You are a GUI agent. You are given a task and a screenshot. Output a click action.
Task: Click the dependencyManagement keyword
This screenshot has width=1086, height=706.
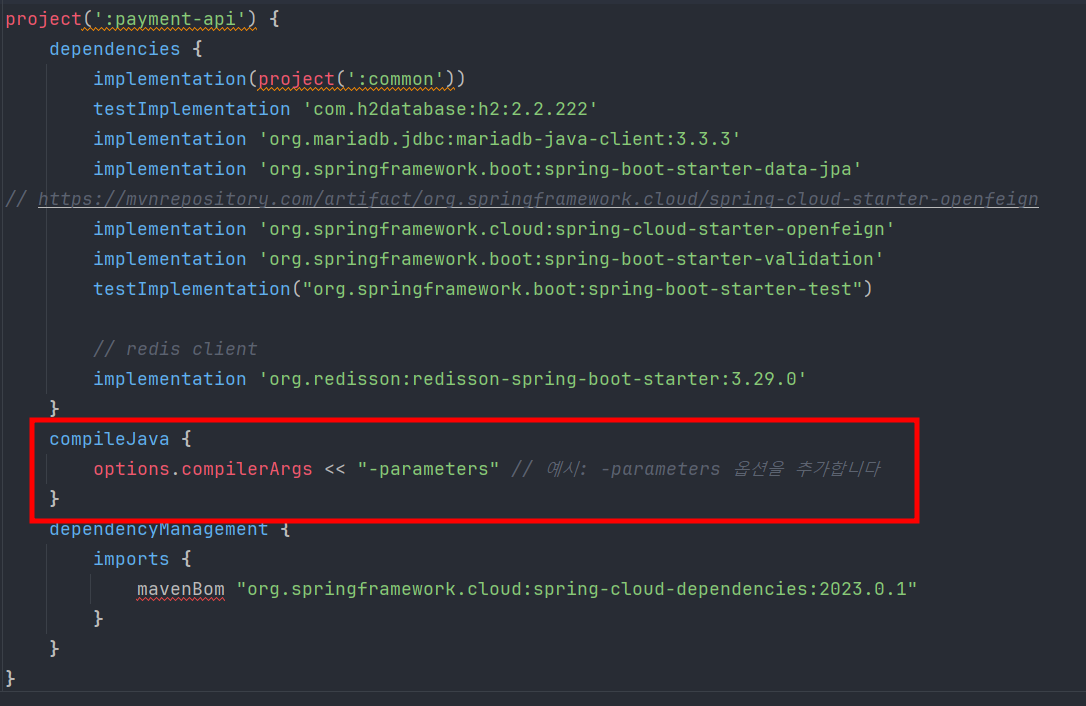pyautogui.click(x=157, y=528)
